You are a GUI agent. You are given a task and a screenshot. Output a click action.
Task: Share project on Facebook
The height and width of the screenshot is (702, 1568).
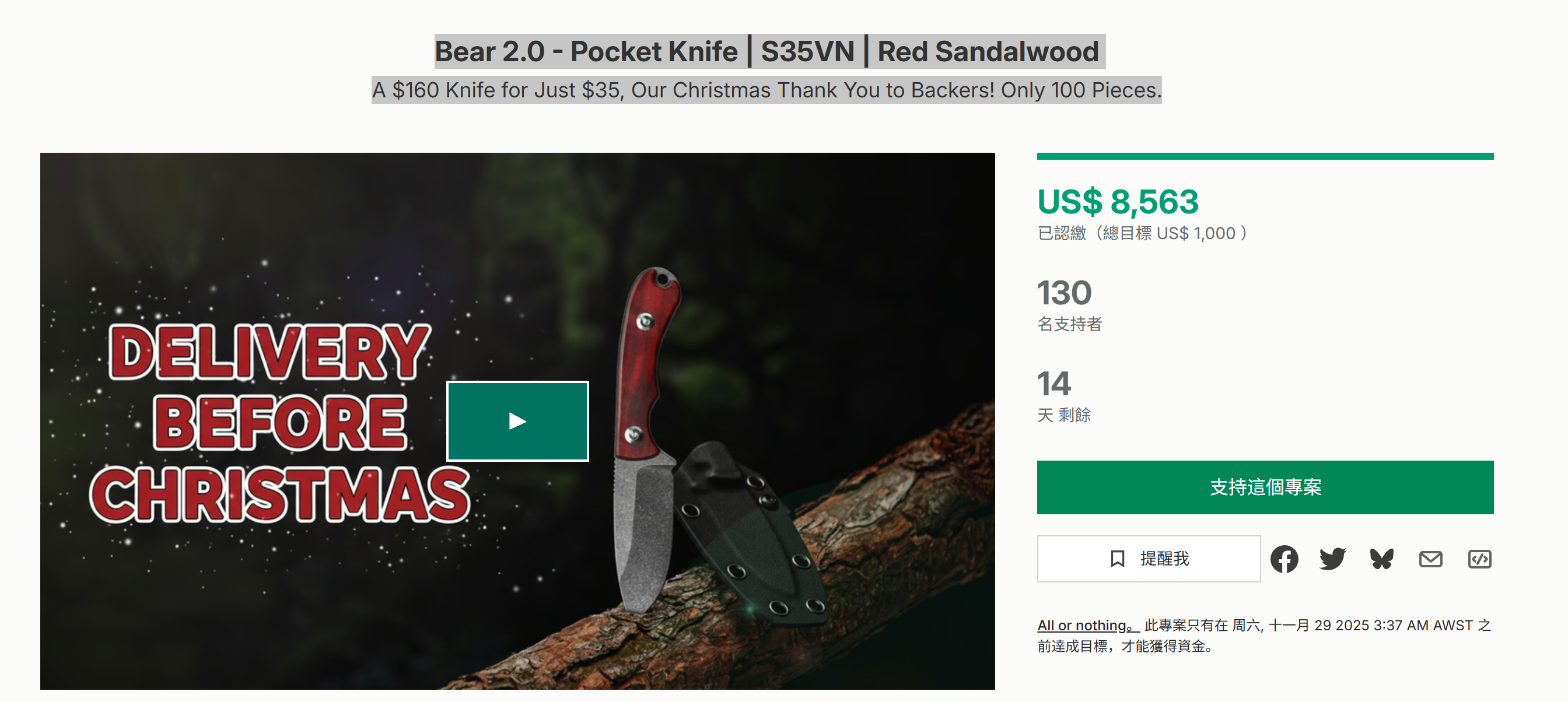coord(1284,559)
